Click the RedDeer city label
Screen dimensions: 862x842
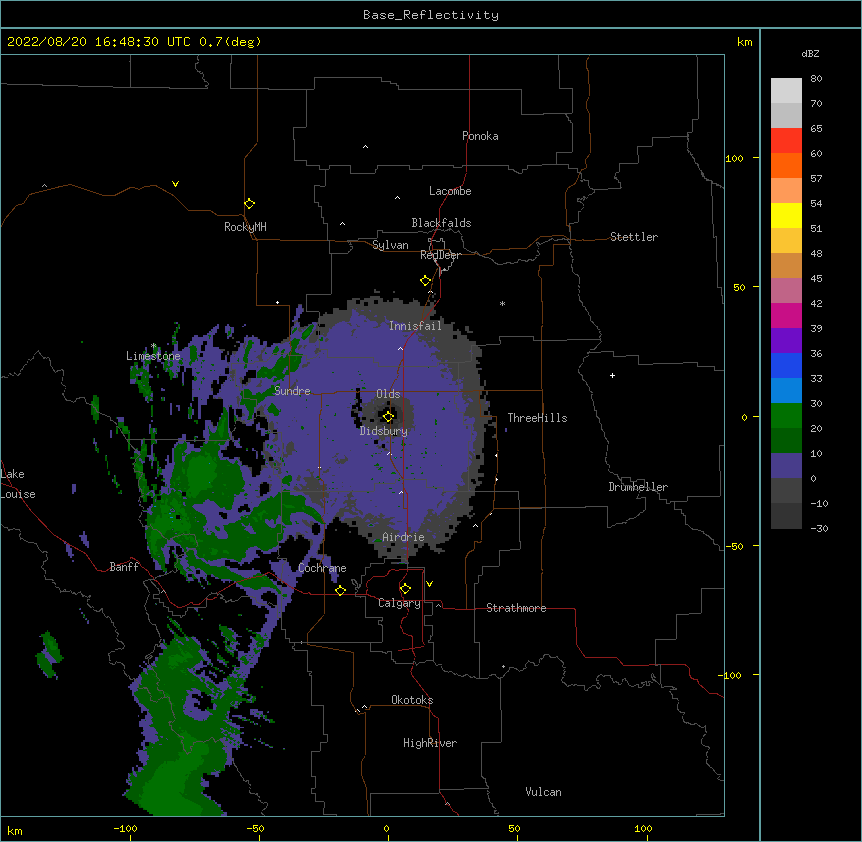[x=440, y=255]
